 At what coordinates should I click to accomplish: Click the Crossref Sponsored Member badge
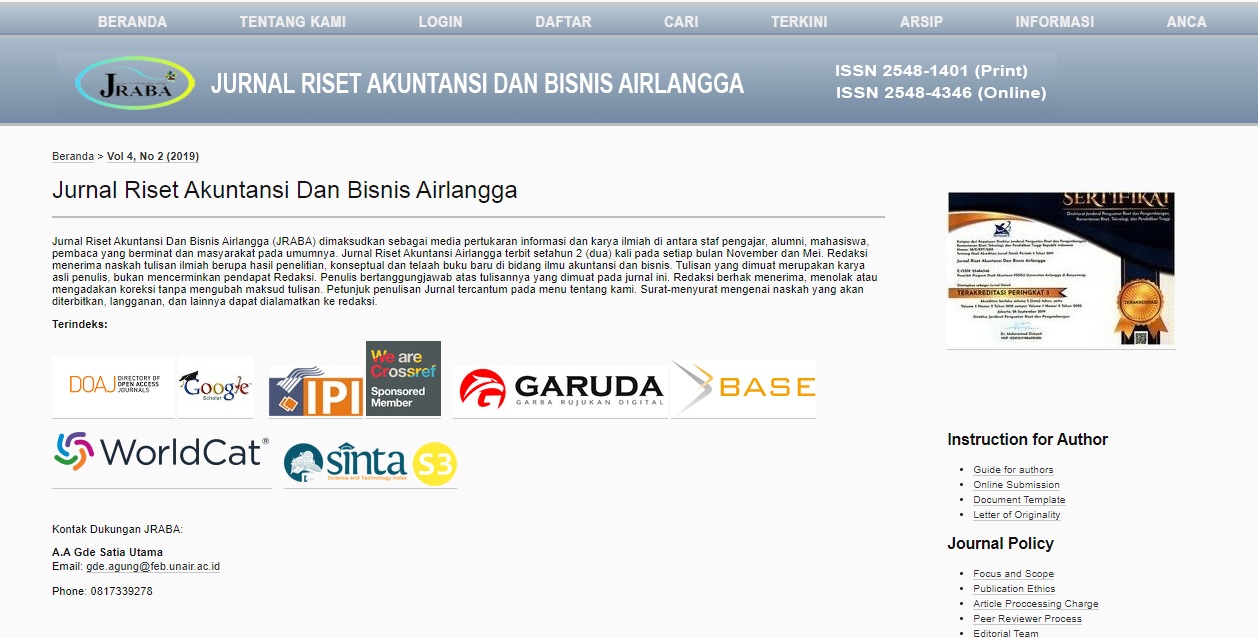[403, 379]
